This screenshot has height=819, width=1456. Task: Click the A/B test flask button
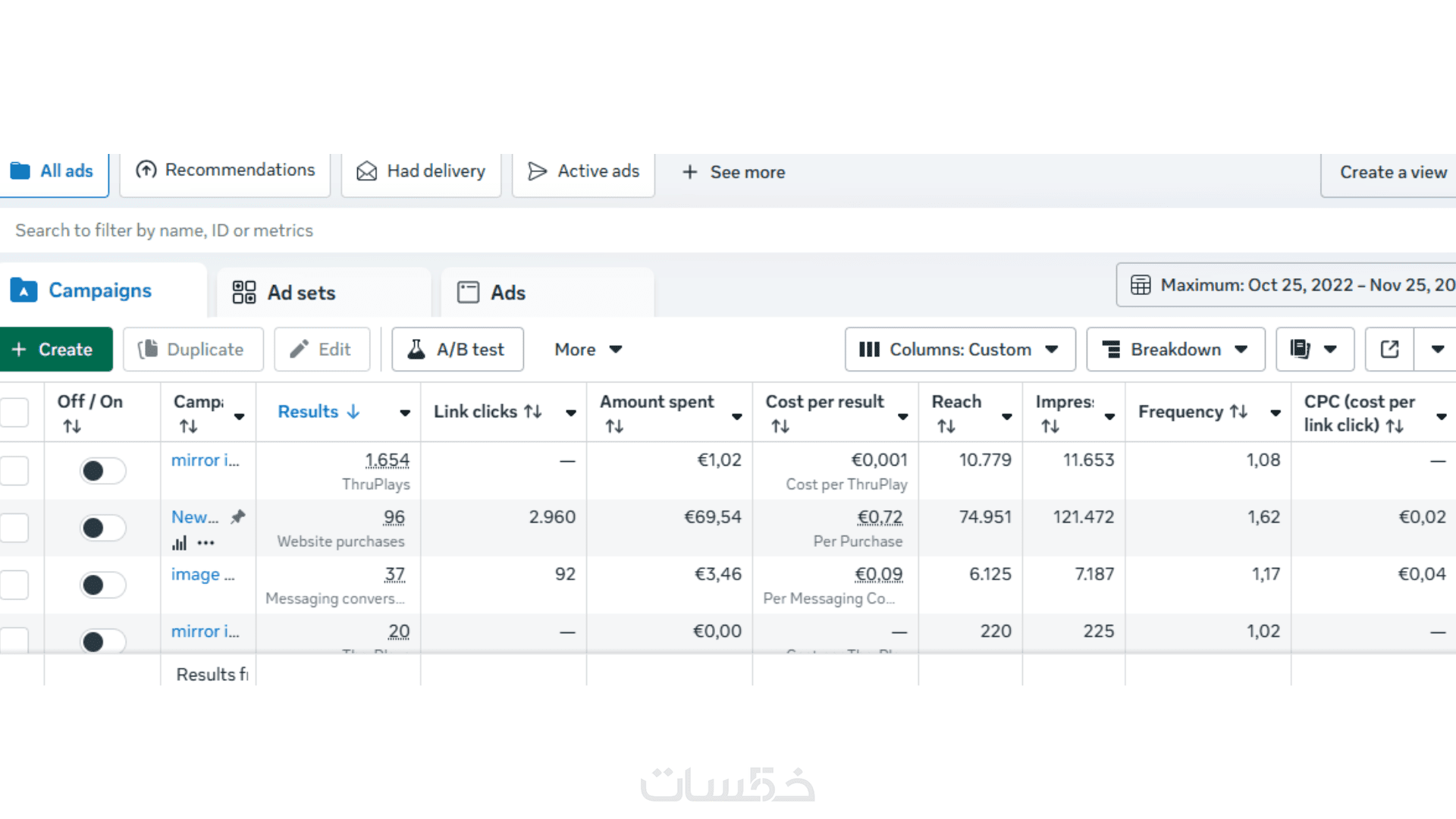tap(457, 350)
